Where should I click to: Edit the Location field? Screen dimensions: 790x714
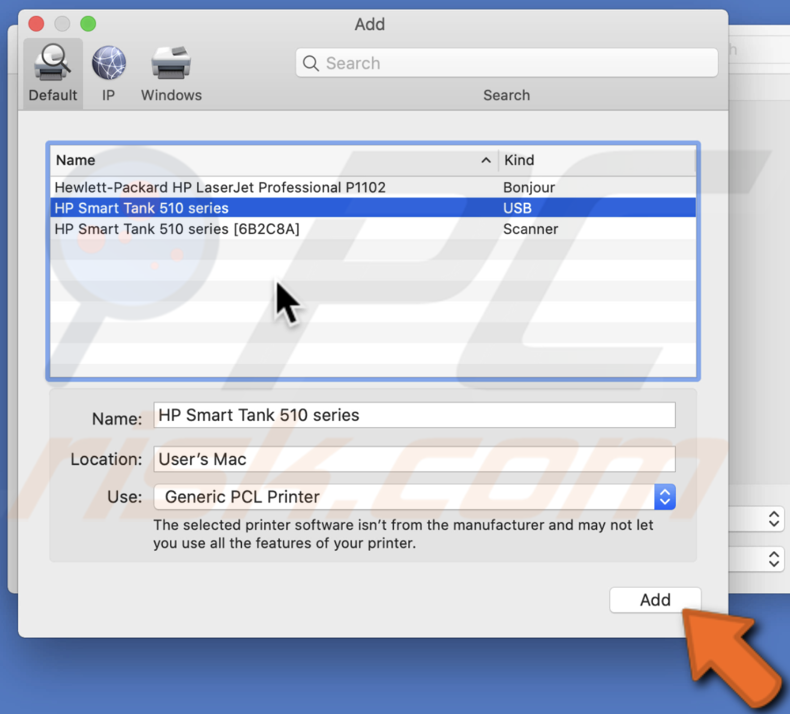click(414, 459)
